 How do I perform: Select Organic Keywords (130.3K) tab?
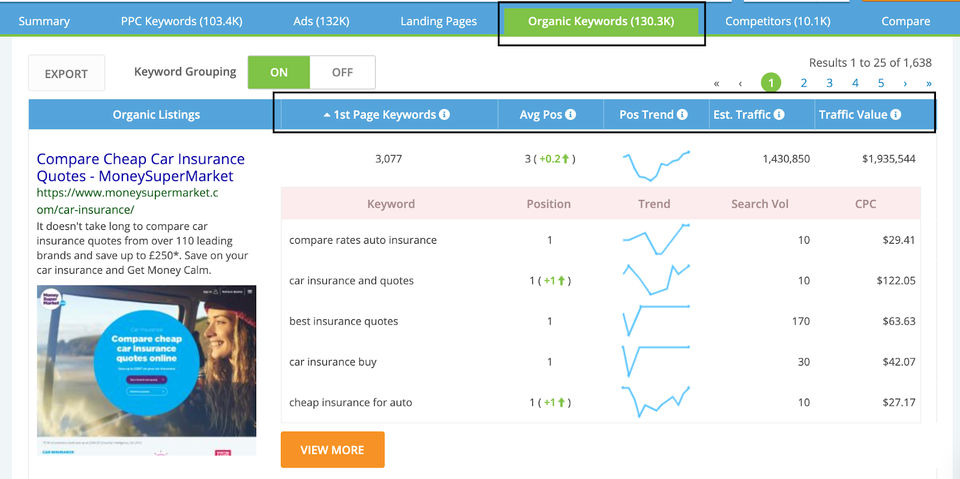pyautogui.click(x=601, y=21)
